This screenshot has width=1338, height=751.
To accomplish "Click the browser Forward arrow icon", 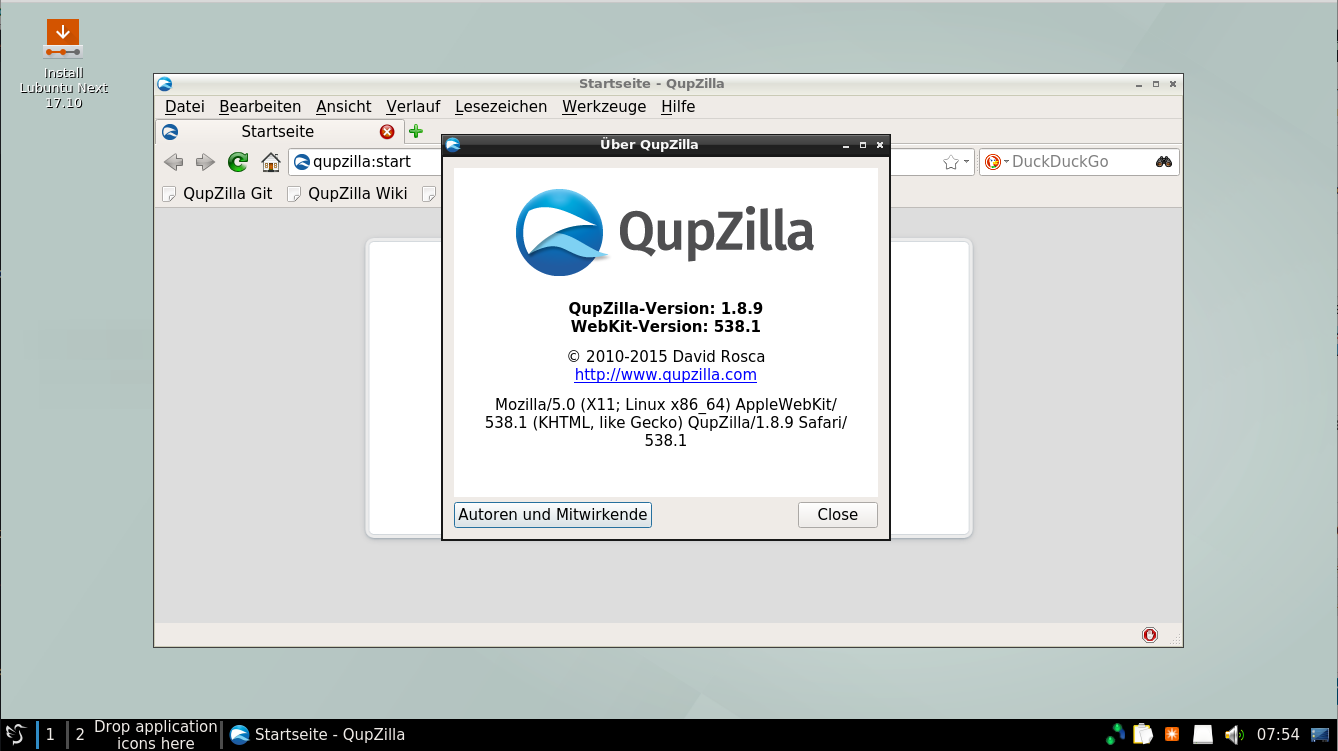I will pyautogui.click(x=205, y=162).
